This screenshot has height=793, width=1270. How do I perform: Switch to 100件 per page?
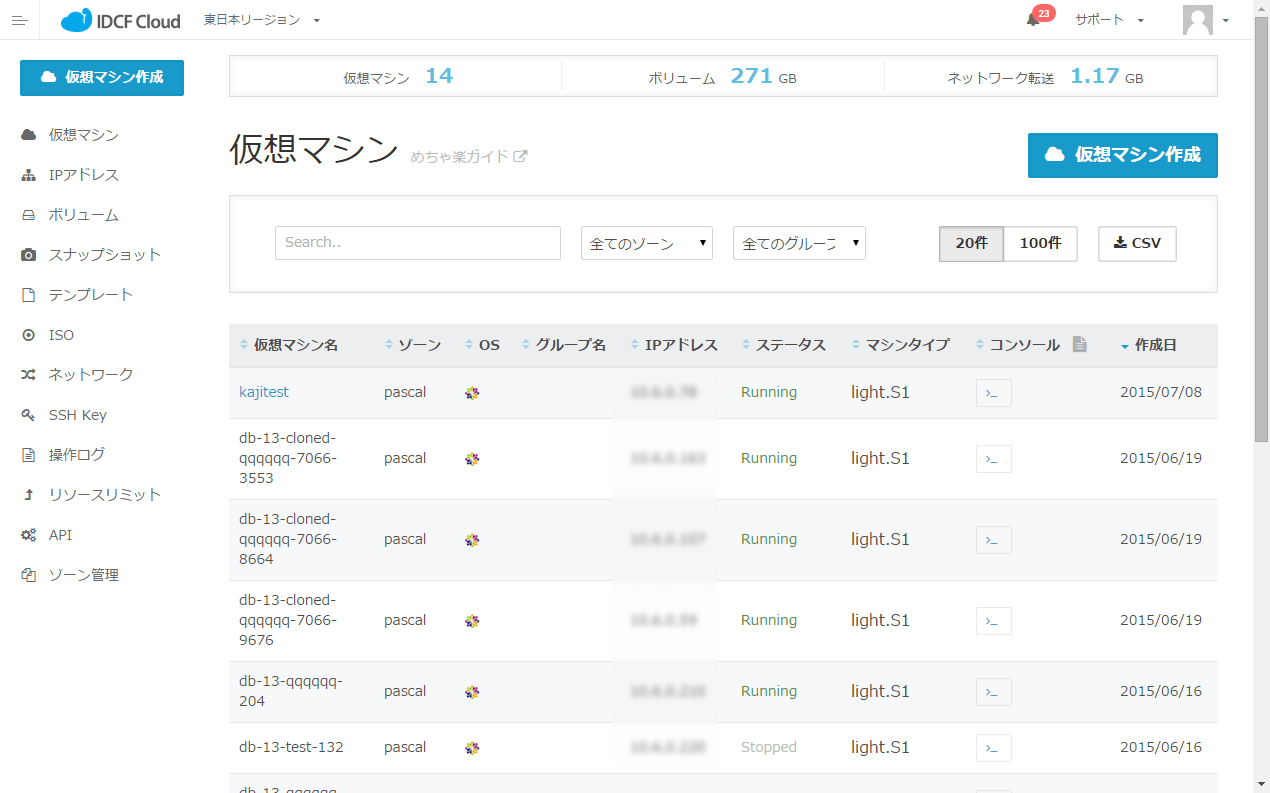coord(1040,243)
